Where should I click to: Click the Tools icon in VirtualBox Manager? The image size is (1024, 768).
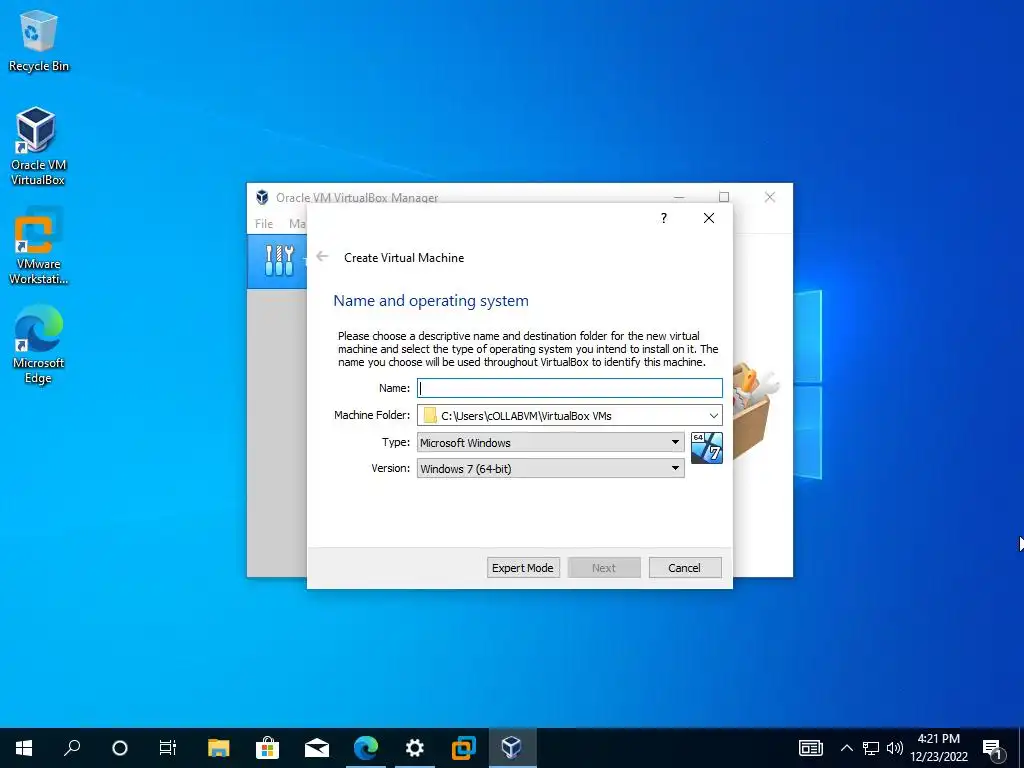279,261
